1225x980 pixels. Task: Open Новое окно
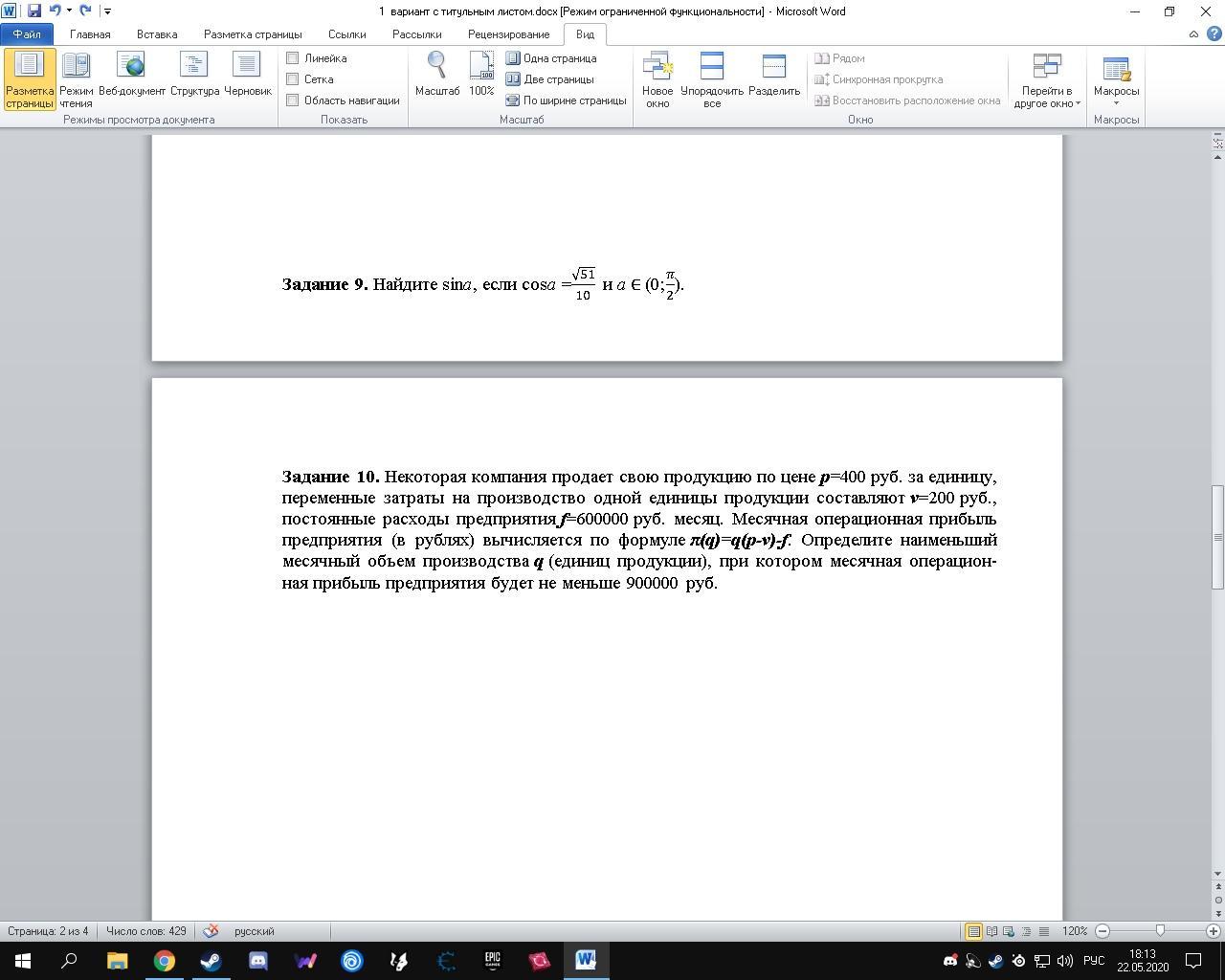pyautogui.click(x=657, y=79)
